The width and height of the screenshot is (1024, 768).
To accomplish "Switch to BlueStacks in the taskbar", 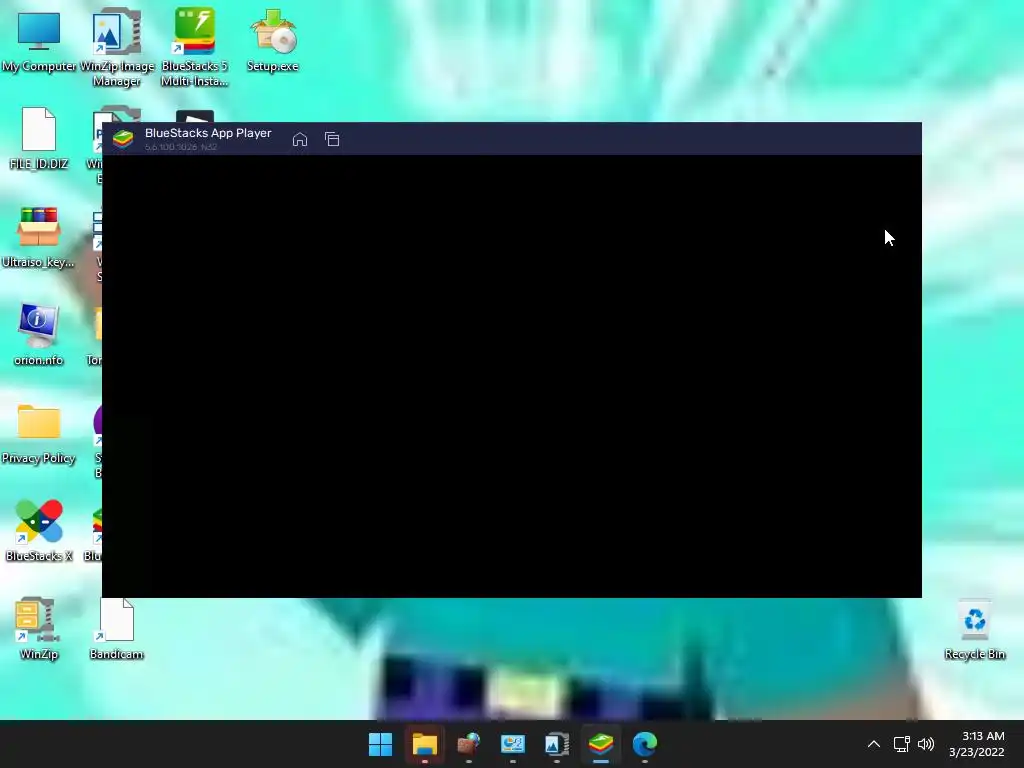I will coord(601,744).
